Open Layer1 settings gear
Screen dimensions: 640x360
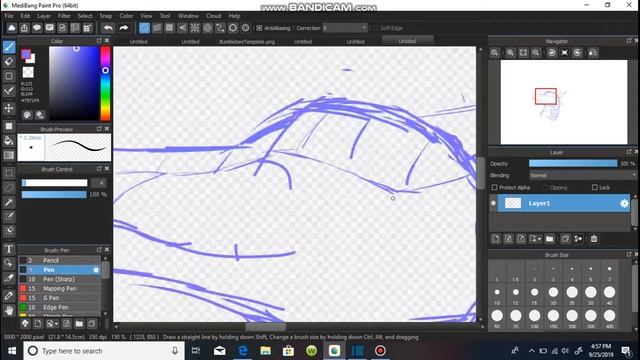click(624, 203)
